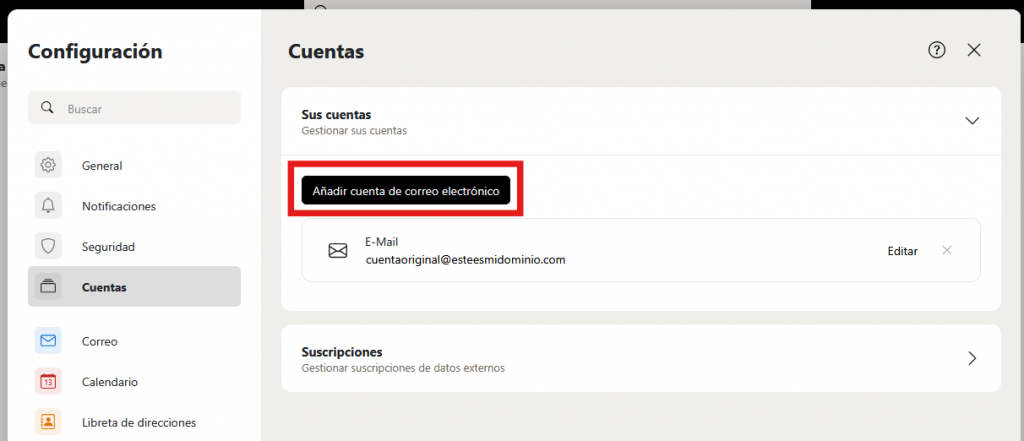Click Editar for the E-Mail account

click(902, 251)
